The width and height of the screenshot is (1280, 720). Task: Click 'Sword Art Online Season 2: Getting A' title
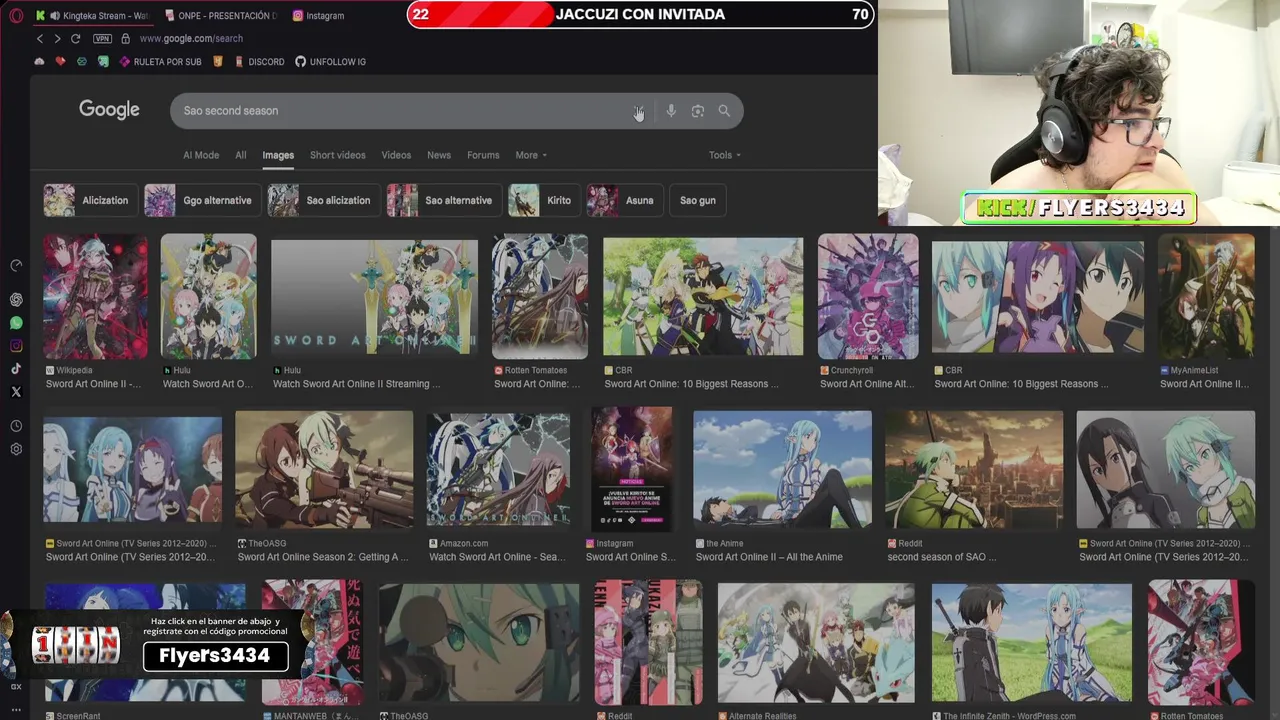(323, 557)
